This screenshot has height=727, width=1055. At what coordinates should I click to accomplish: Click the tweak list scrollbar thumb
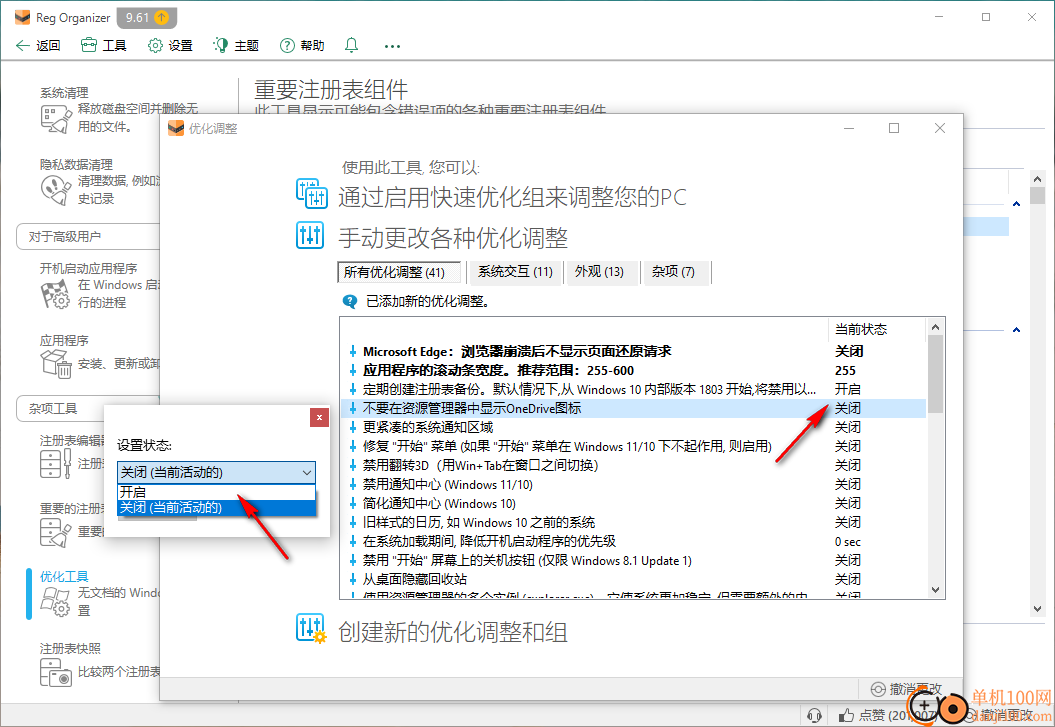tap(935, 374)
